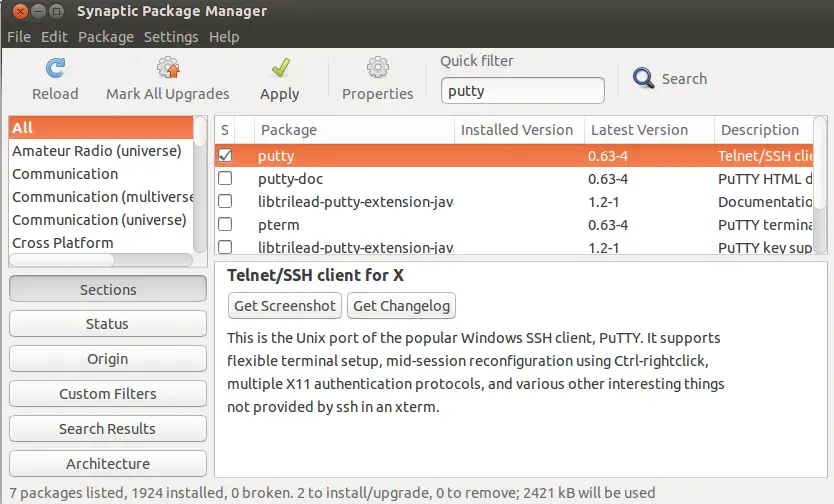Click the Apply checkmark icon
This screenshot has width=834, height=504.
point(280,68)
